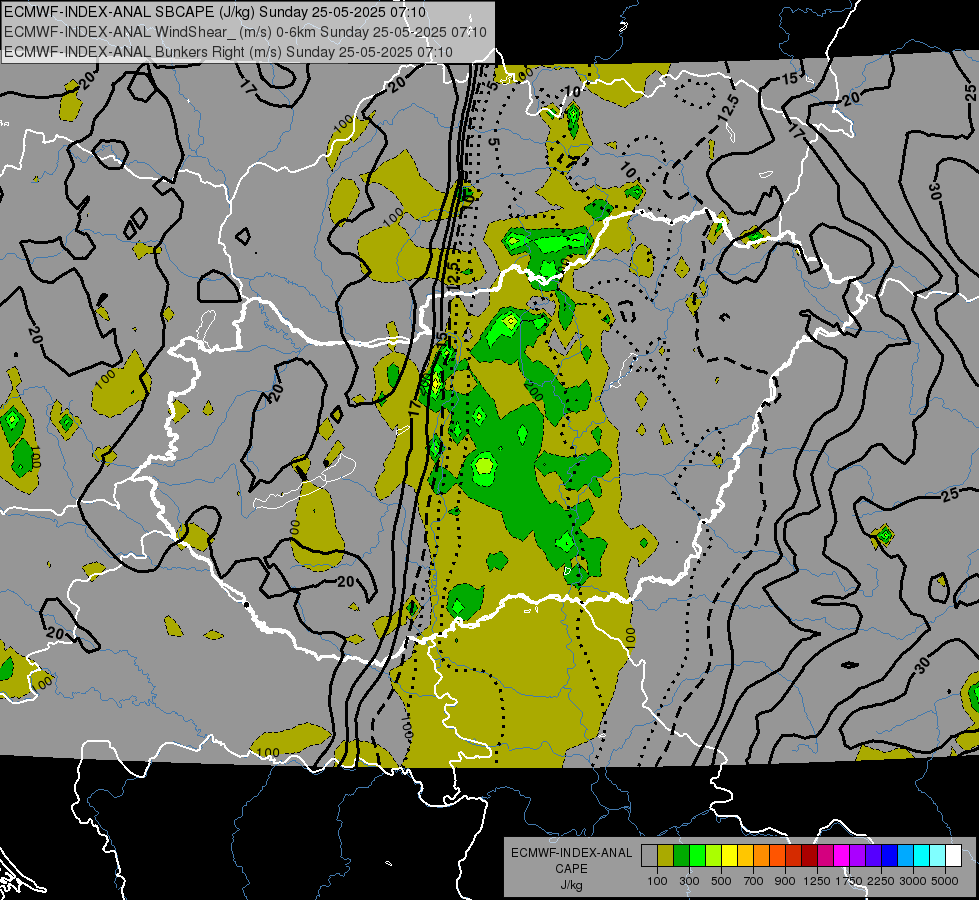The width and height of the screenshot is (979, 900).
Task: Click the cyan legend swatch
Action: (922, 856)
